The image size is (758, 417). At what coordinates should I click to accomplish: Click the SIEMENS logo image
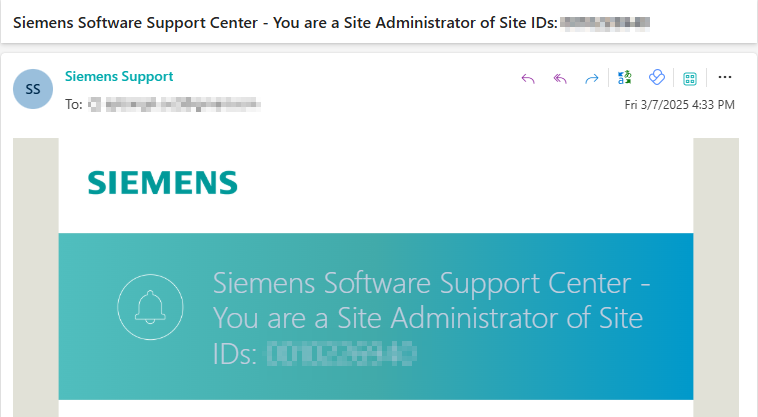click(x=162, y=183)
